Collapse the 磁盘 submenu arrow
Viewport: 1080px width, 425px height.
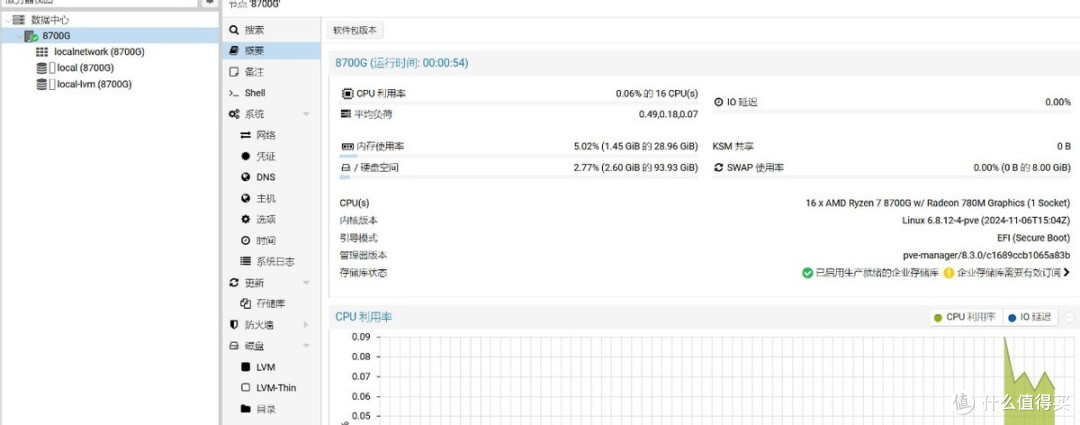307,346
